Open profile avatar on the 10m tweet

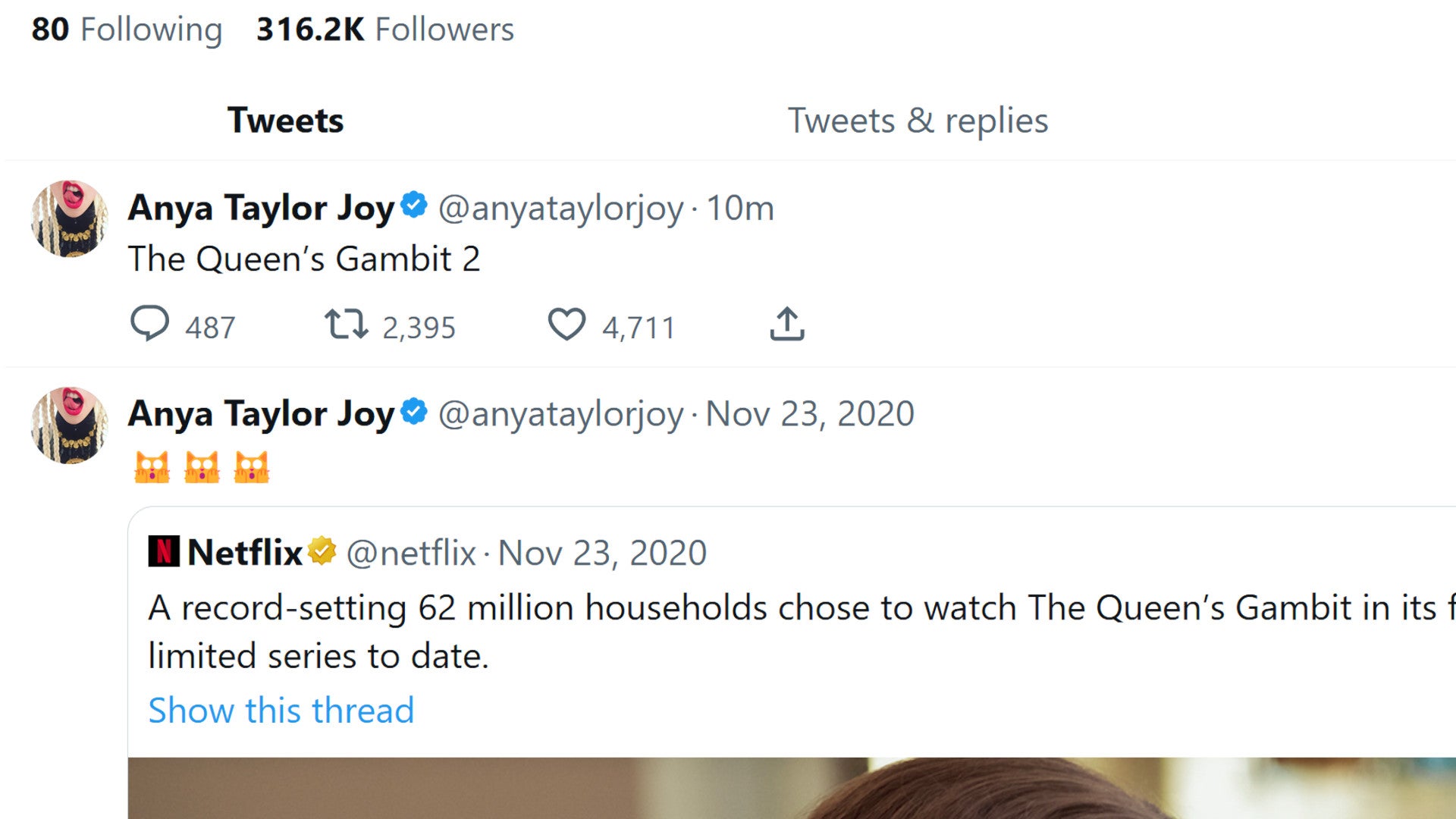click(69, 218)
